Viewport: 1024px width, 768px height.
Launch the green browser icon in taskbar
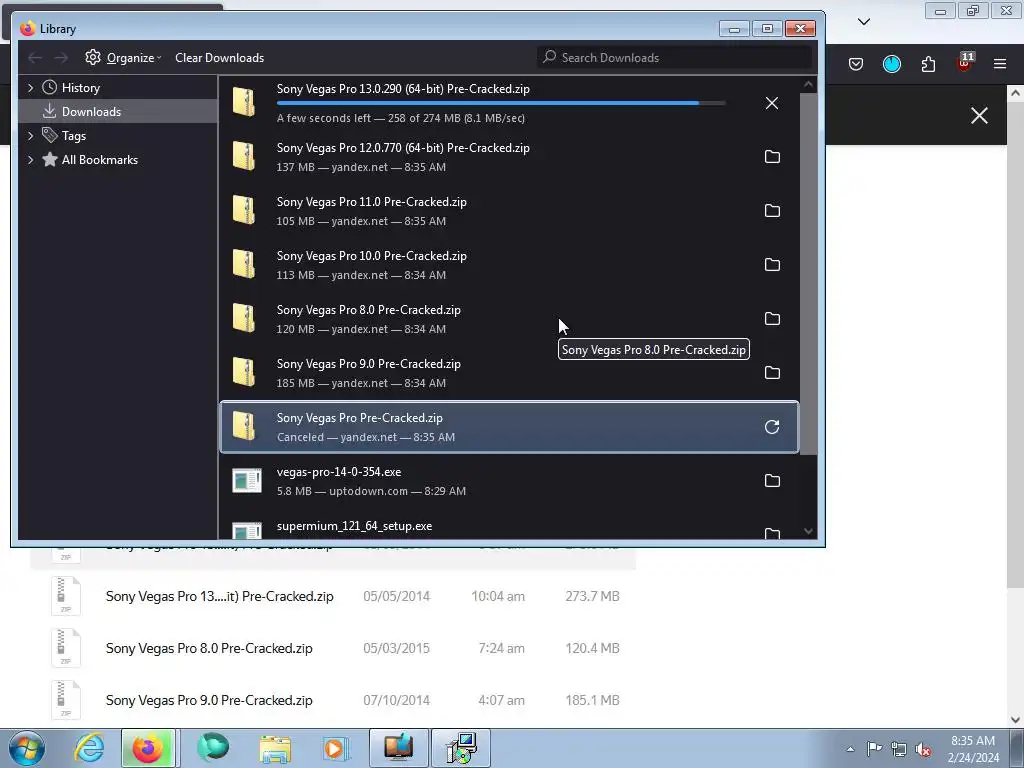(x=213, y=748)
